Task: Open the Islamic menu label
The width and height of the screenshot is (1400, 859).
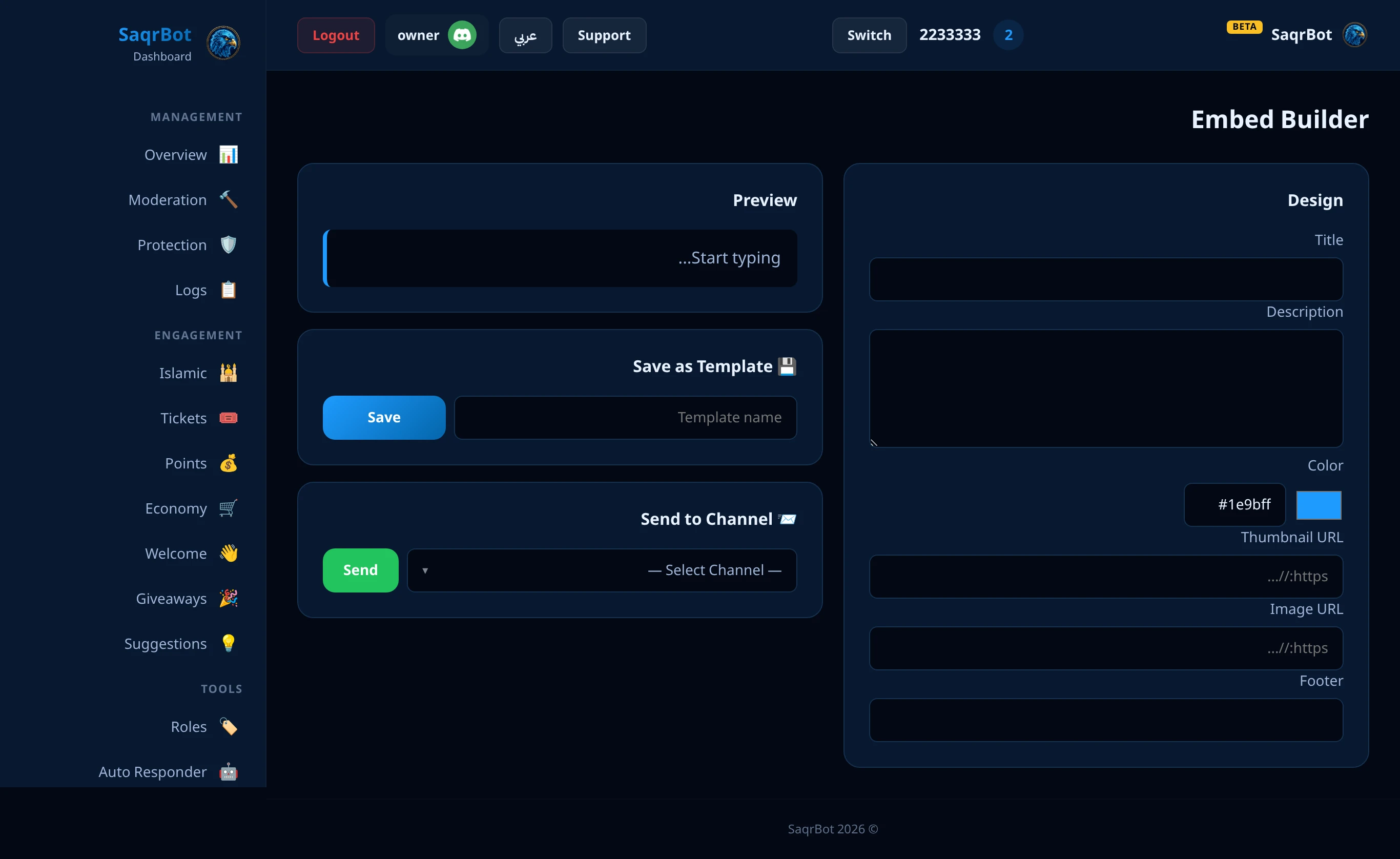Action: point(183,373)
